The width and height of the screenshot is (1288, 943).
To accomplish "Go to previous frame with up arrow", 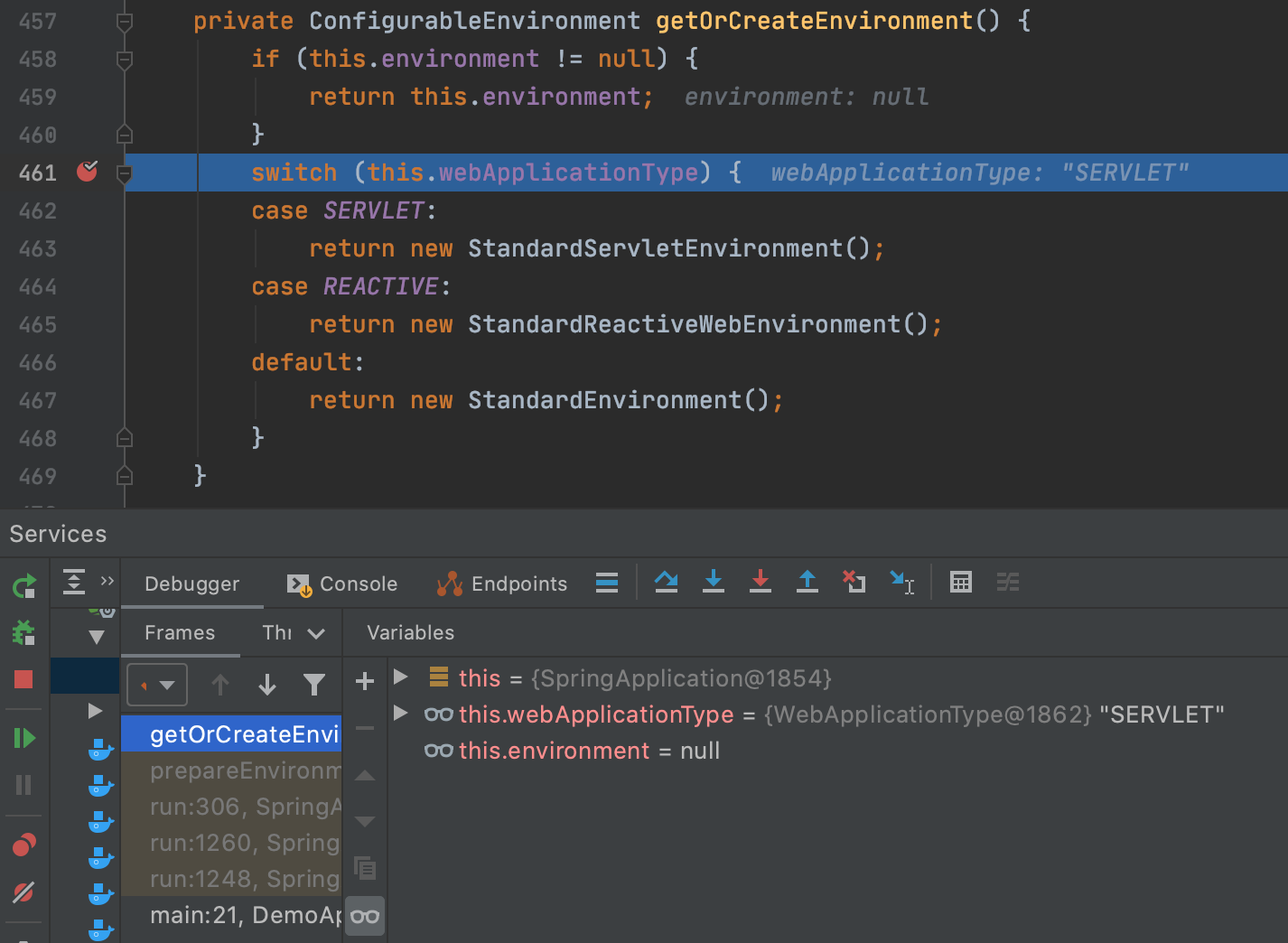I will [x=219, y=685].
